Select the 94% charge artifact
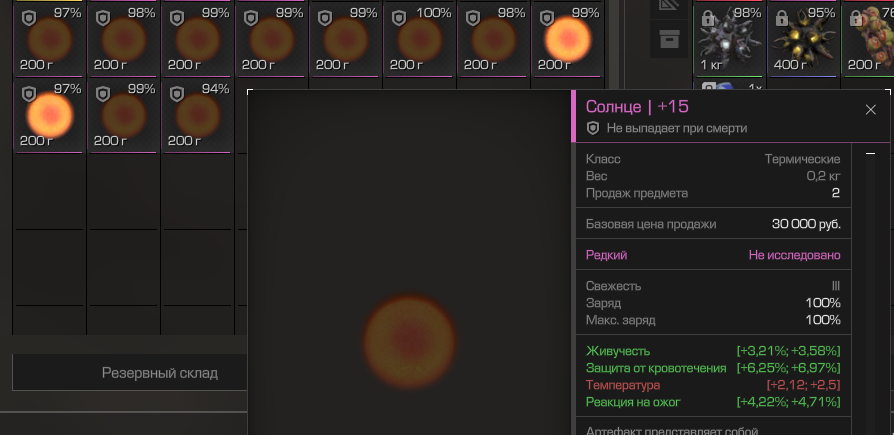 (x=196, y=116)
